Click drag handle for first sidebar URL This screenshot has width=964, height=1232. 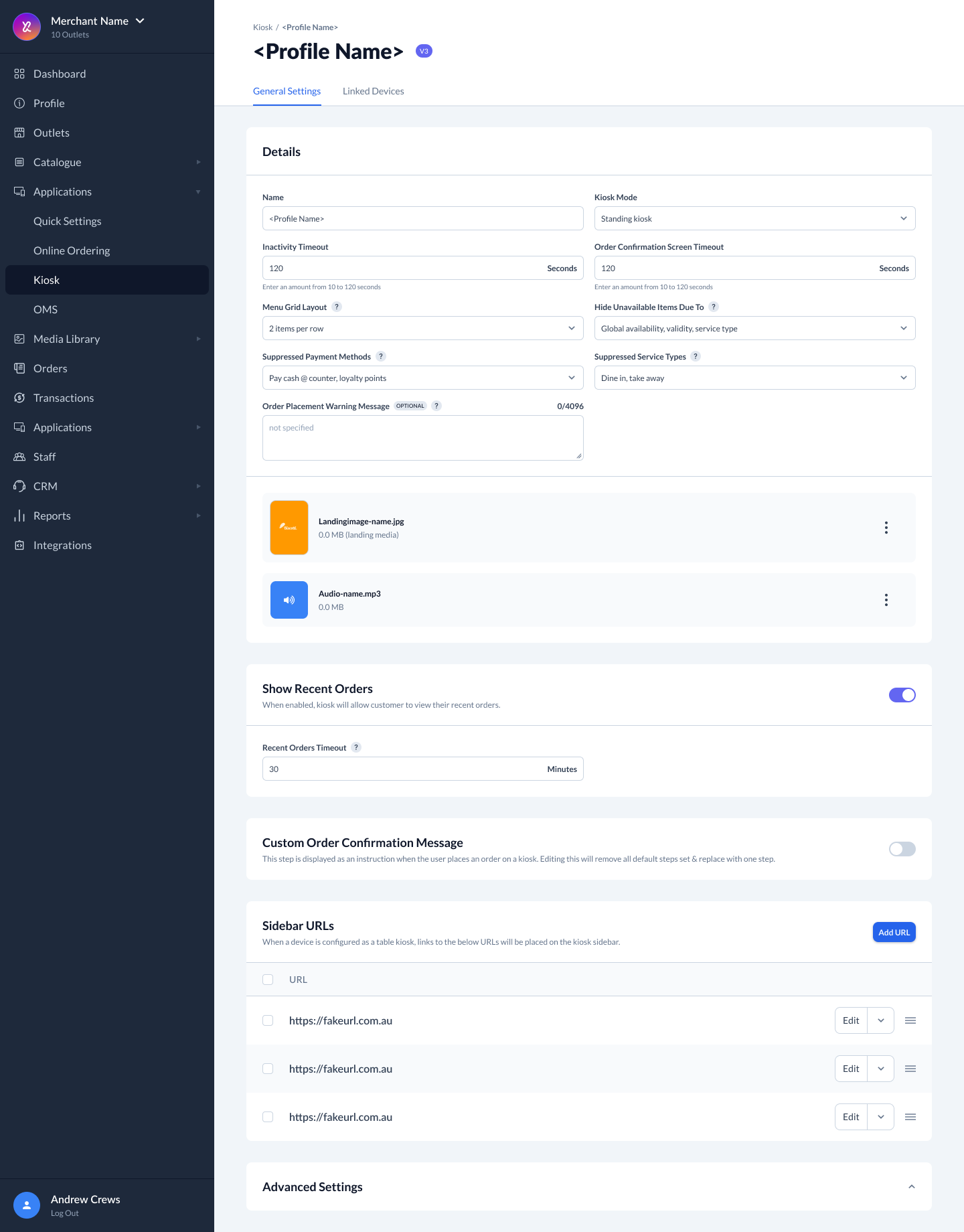[x=910, y=1020]
